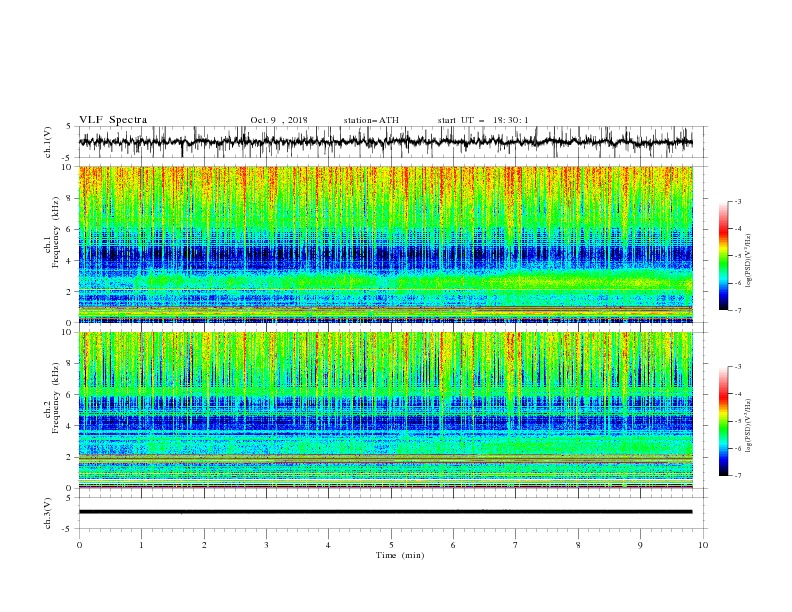Image resolution: width=792 pixels, height=612 pixels.
Task: Click the ch.1 spectrogram color scale bar
Action: pos(723,256)
